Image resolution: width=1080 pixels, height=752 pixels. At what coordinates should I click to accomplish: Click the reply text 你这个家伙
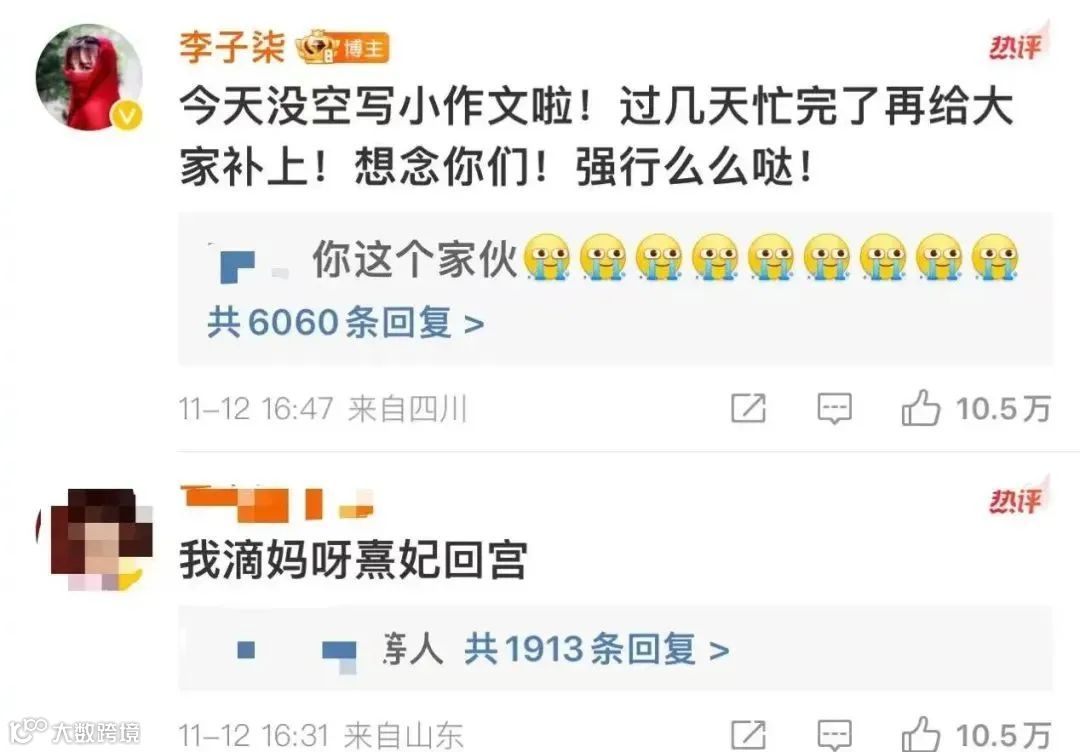415,258
